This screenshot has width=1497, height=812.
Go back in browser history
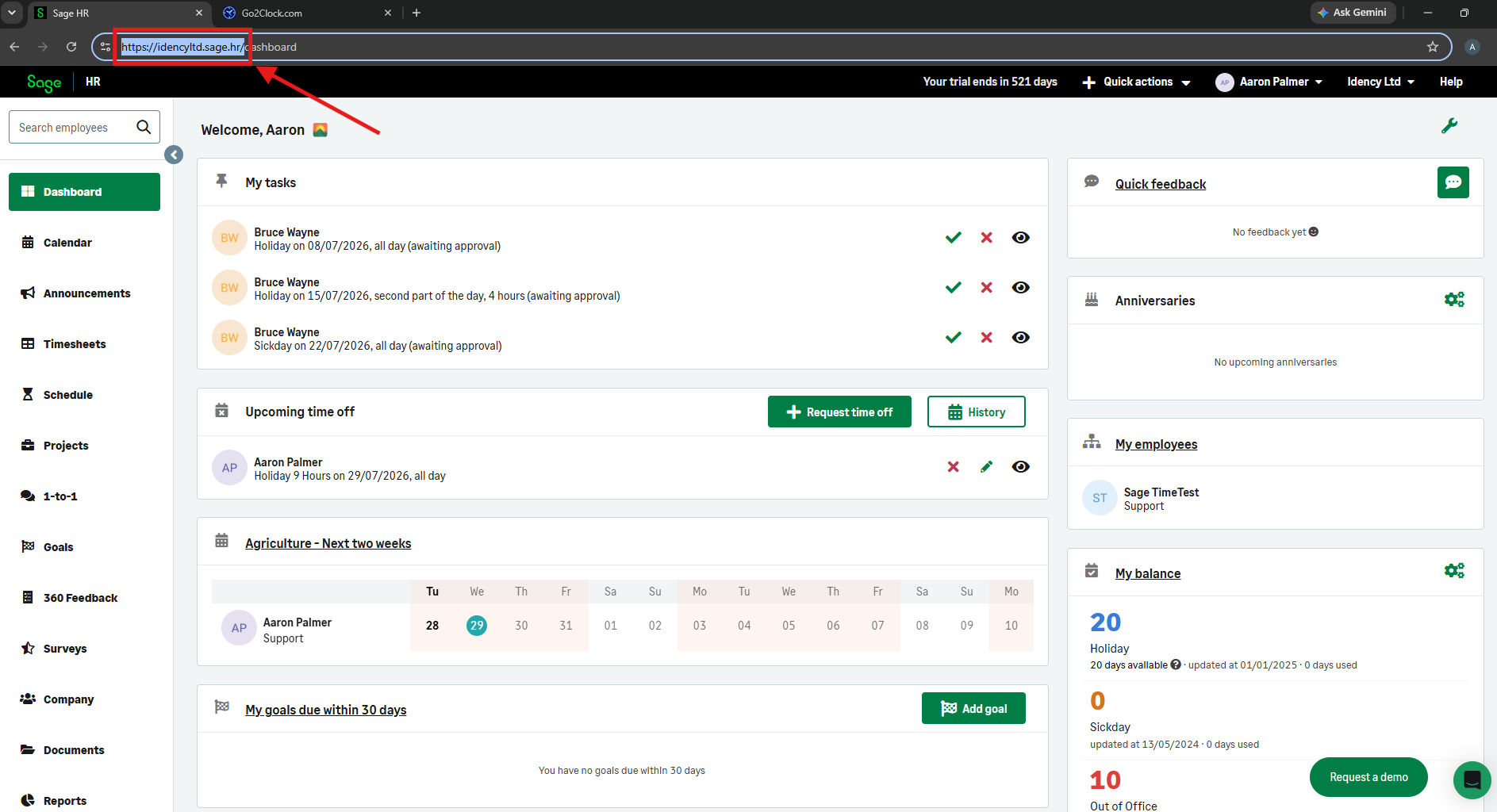(14, 47)
